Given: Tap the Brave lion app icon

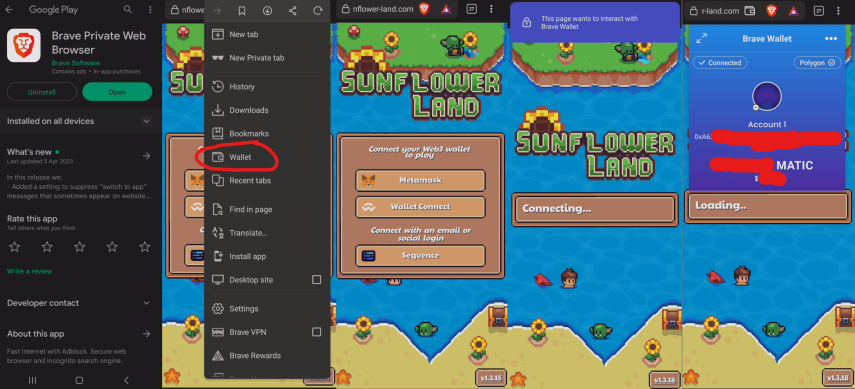Looking at the screenshot, I should 23,45.
